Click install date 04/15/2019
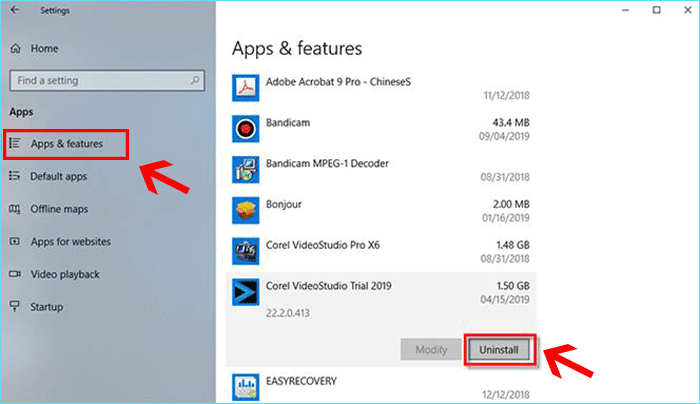 pos(505,300)
